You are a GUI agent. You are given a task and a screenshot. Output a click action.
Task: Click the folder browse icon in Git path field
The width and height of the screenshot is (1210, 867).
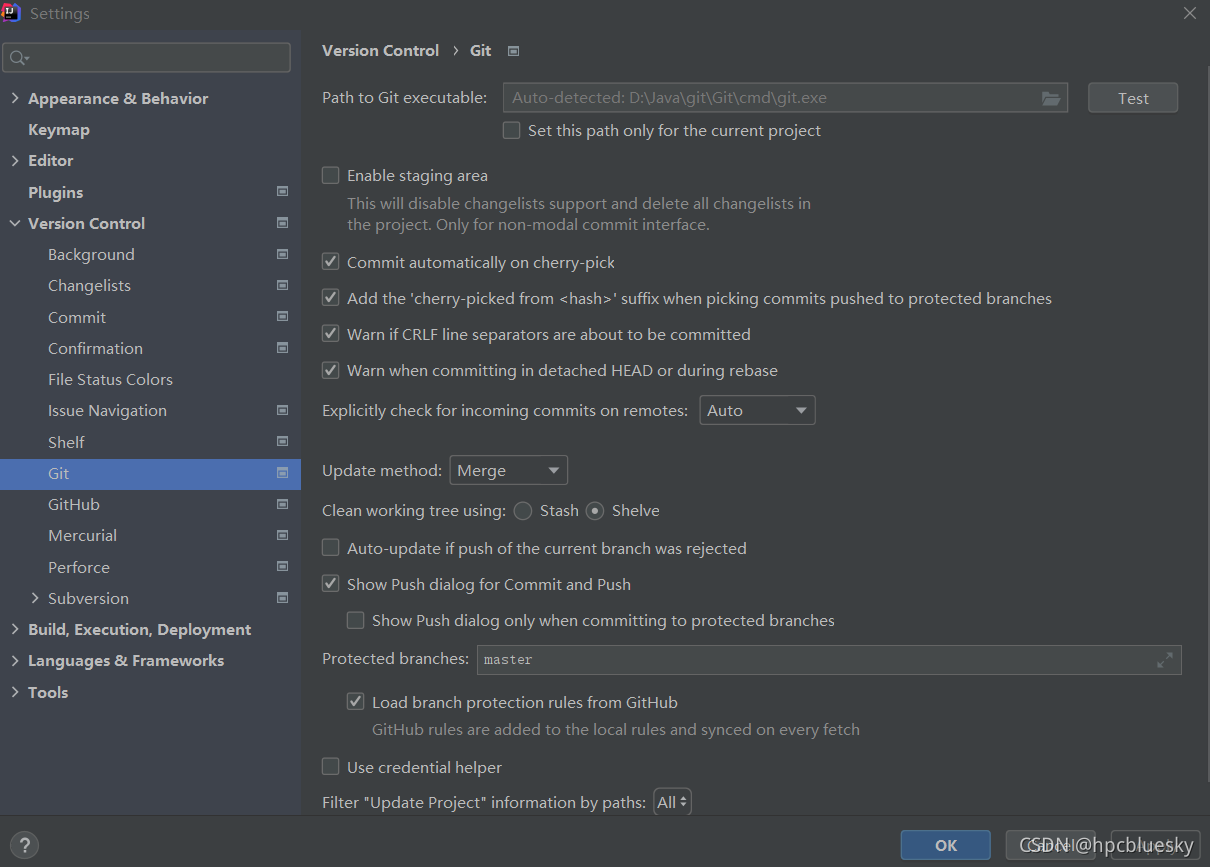tap(1050, 98)
